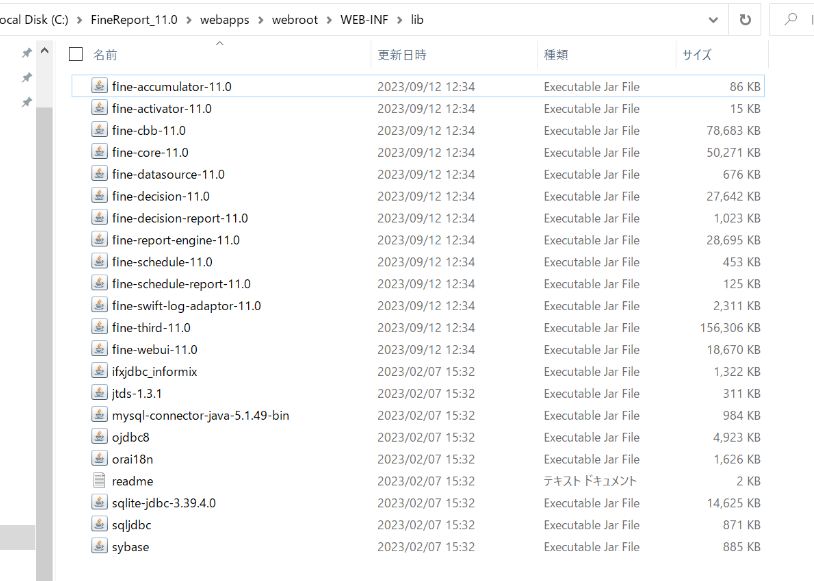Image resolution: width=814 pixels, height=581 pixels.
Task: Click the ifxjdbc_informix jar file icon
Action: click(99, 371)
